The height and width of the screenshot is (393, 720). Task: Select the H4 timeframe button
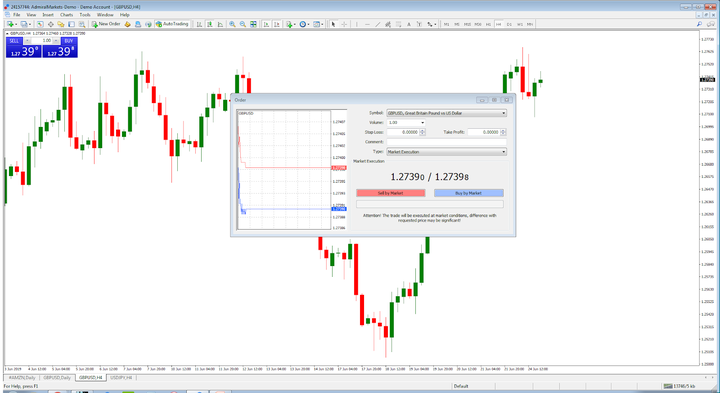coord(499,24)
